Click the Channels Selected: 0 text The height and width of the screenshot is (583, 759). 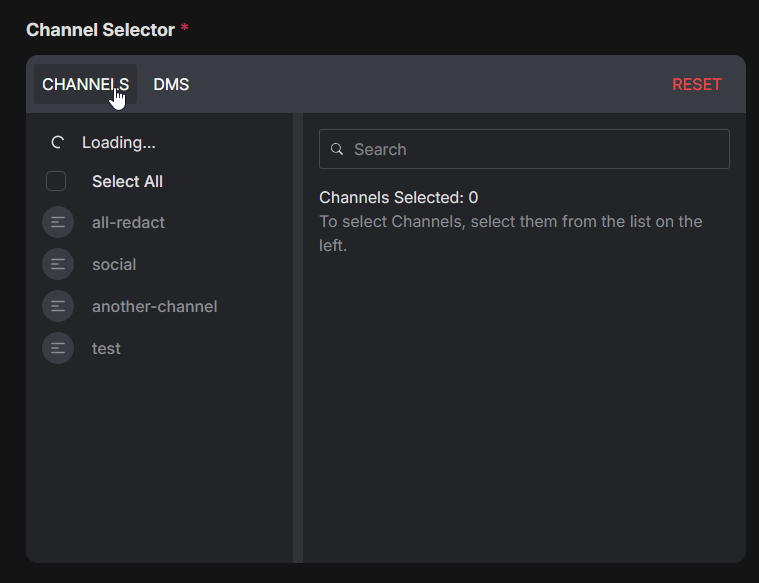point(398,198)
